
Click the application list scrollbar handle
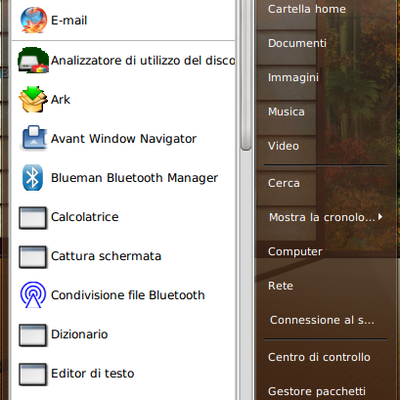[x=246, y=75]
